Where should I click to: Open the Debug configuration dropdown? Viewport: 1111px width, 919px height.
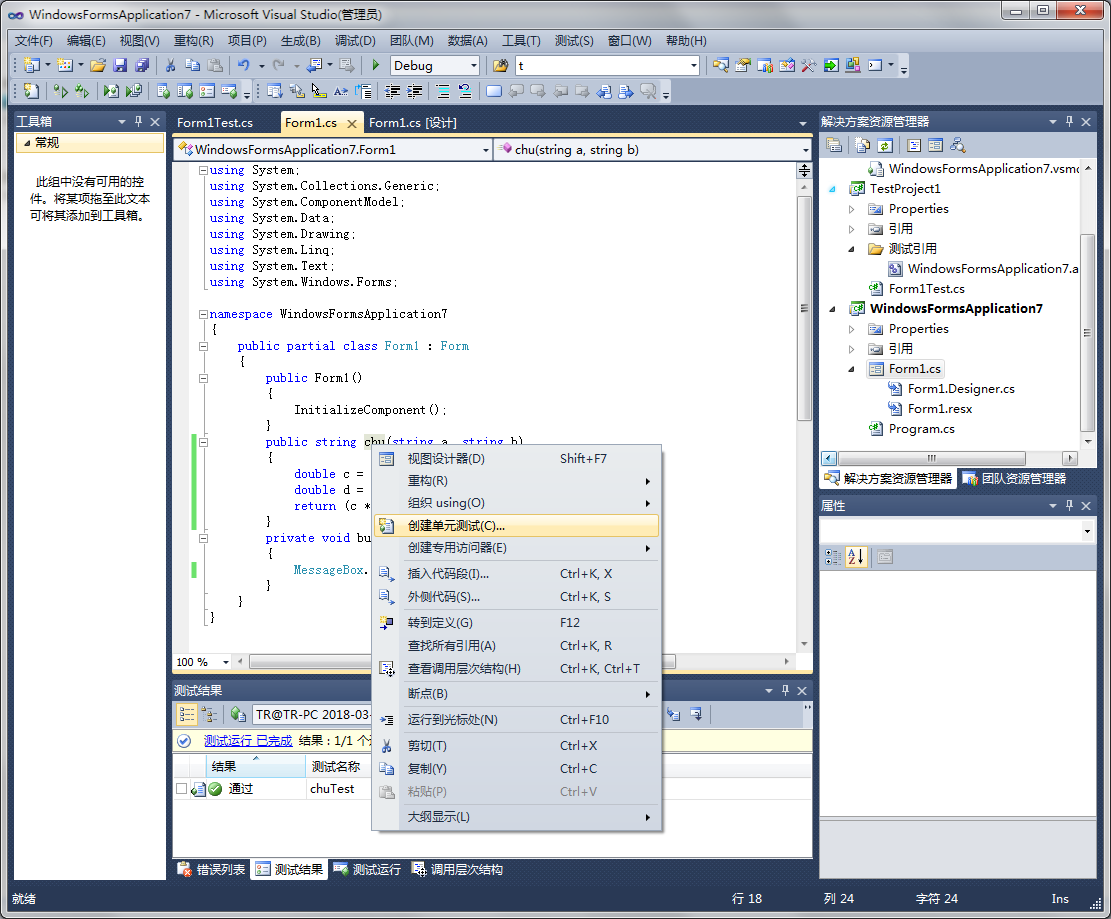click(x=474, y=66)
